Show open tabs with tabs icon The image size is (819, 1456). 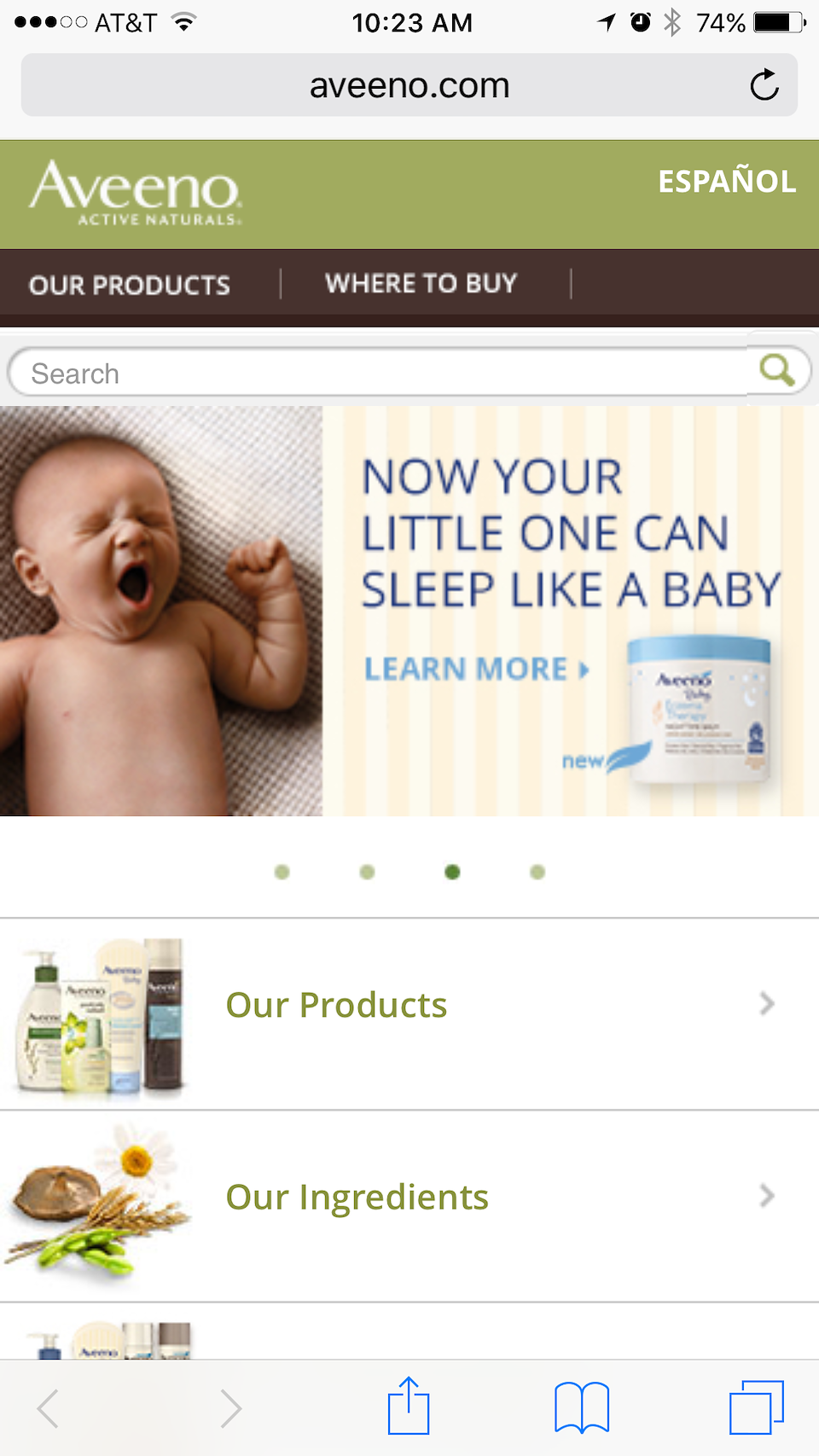pyautogui.click(x=757, y=1407)
